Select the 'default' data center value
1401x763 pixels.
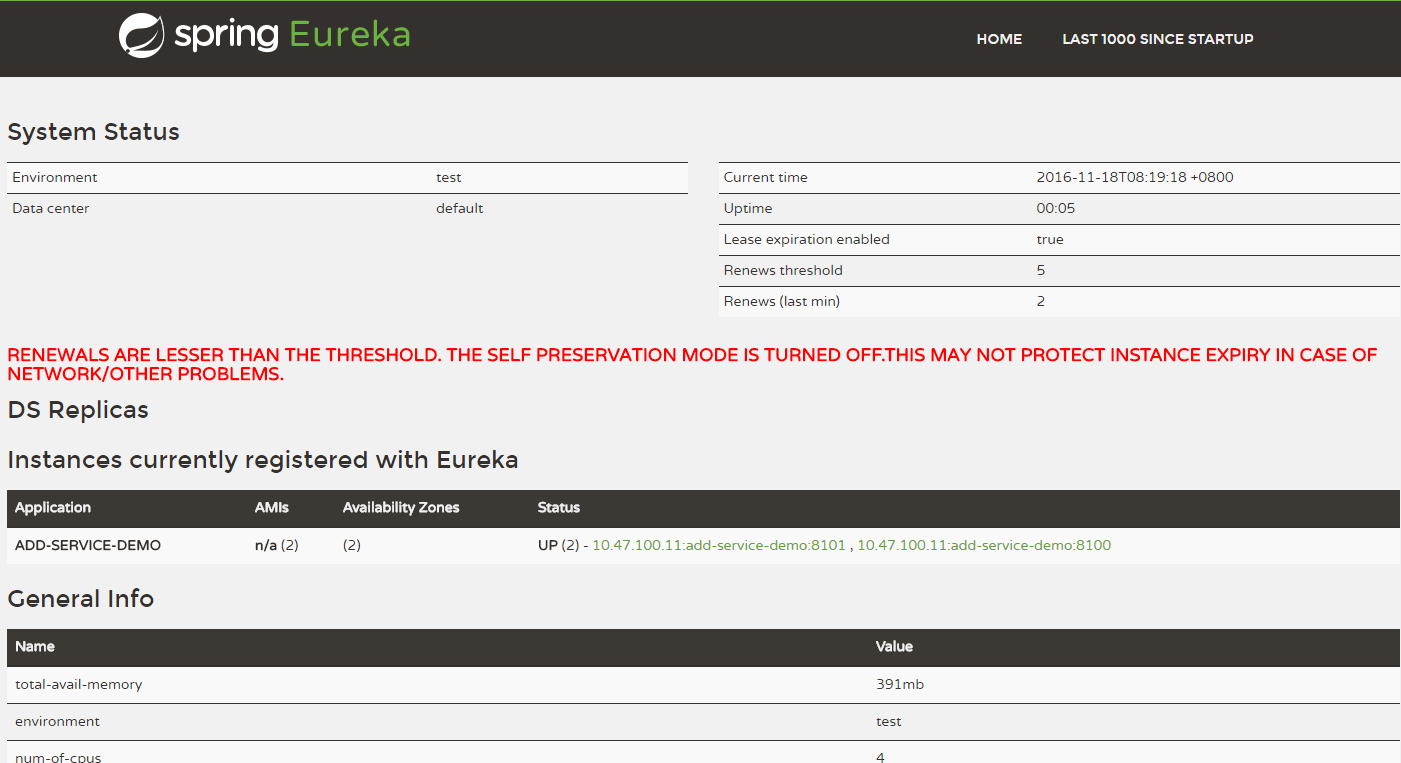tap(459, 208)
